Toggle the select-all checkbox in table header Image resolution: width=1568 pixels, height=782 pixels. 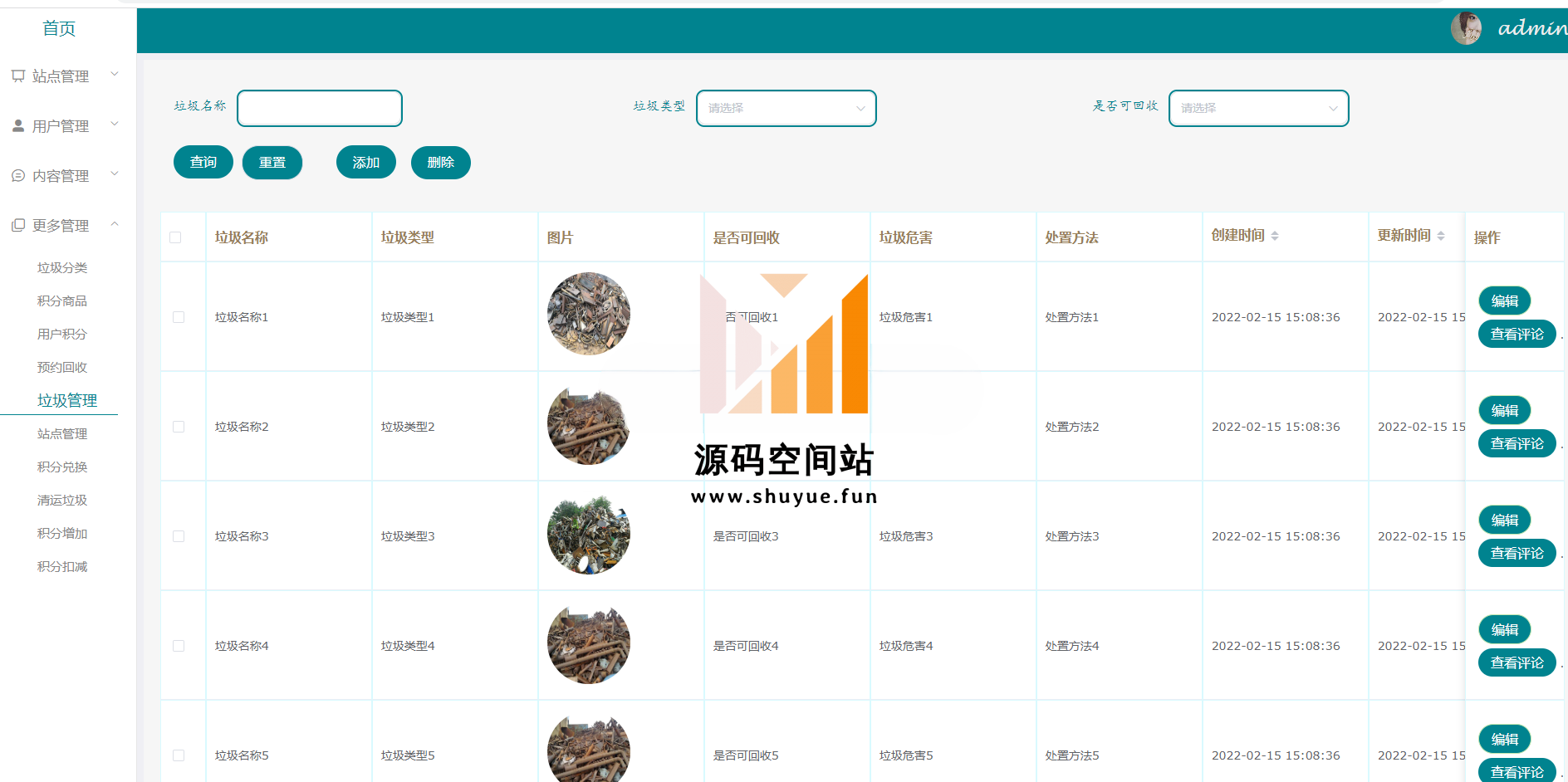tap(175, 237)
